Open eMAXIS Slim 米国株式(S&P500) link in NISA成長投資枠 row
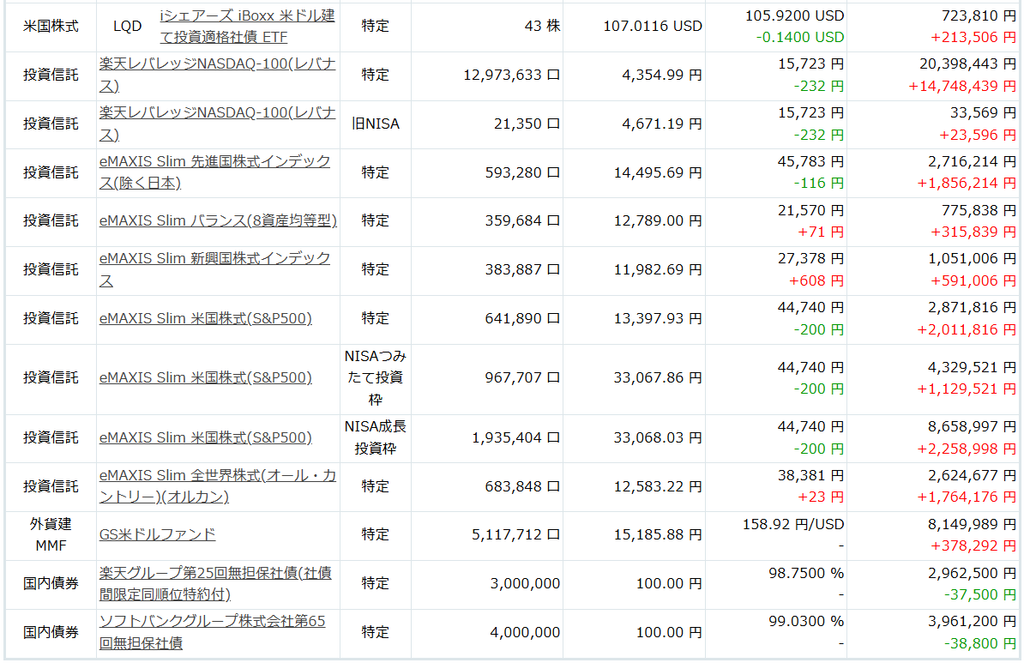Image resolution: width=1024 pixels, height=663 pixels. coord(206,438)
